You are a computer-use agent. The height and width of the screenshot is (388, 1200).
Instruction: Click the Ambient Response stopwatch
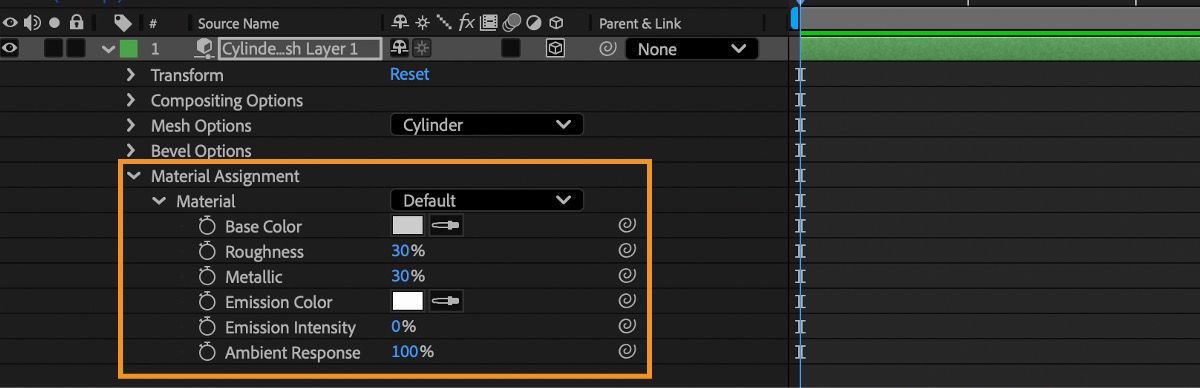pyautogui.click(x=207, y=352)
